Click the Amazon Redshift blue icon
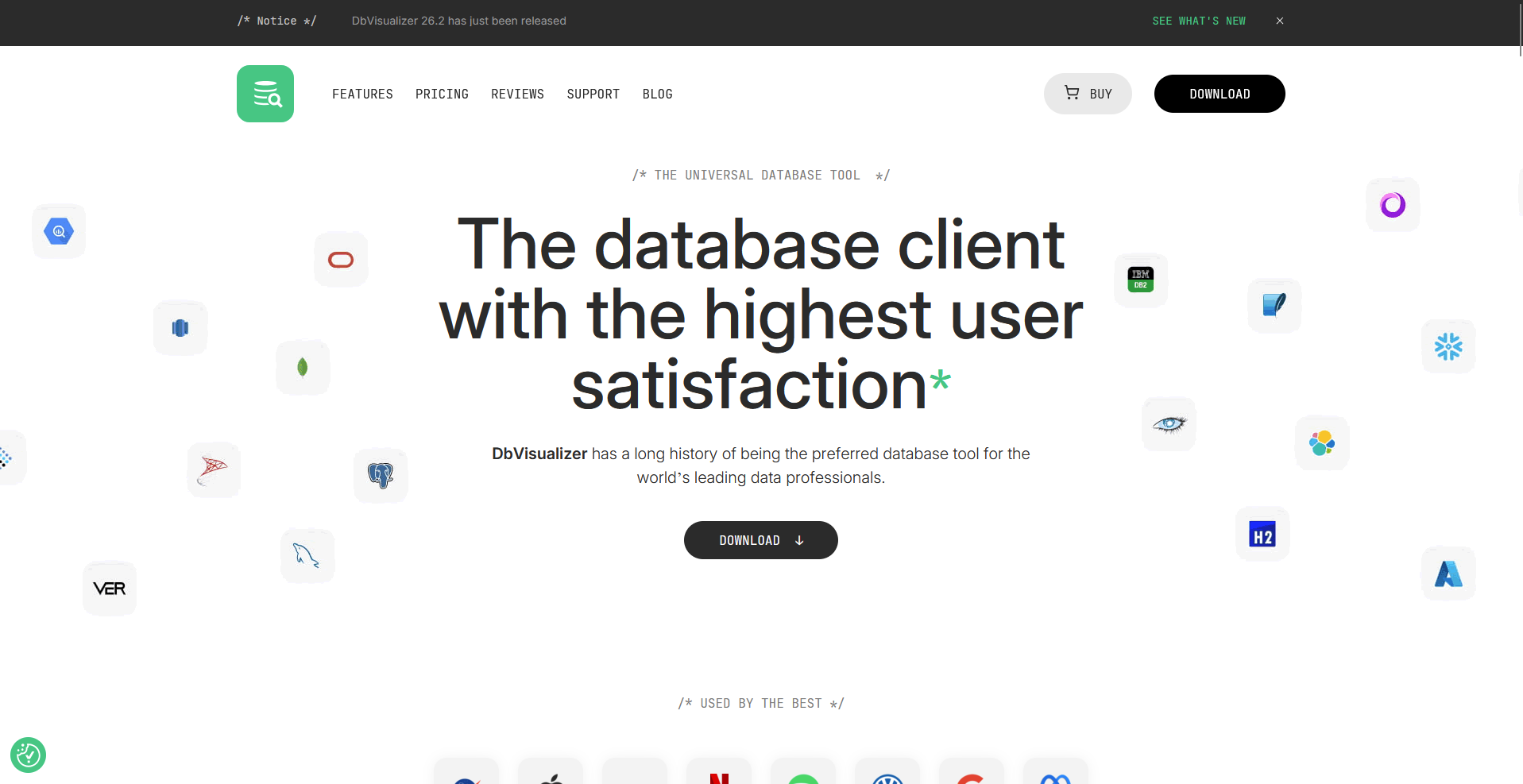This screenshot has width=1523, height=784. click(180, 328)
